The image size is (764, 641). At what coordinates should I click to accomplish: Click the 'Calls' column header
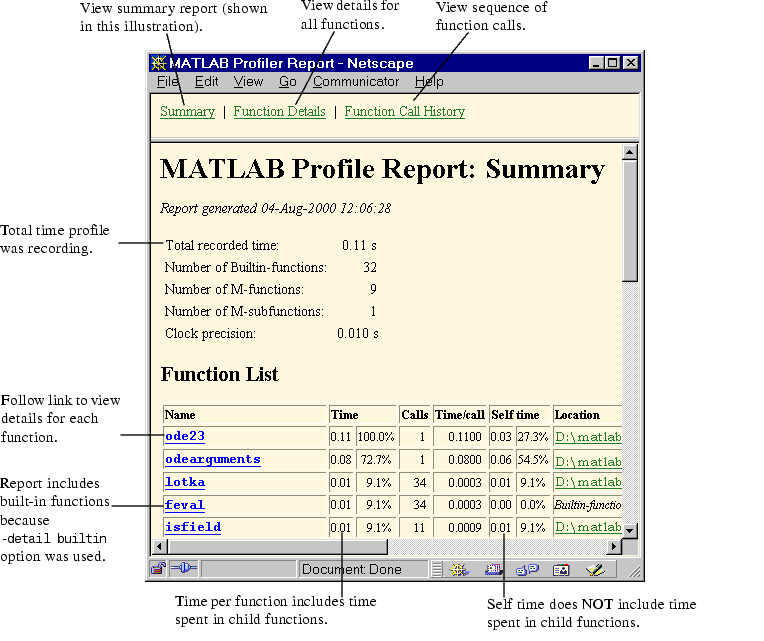[x=415, y=415]
